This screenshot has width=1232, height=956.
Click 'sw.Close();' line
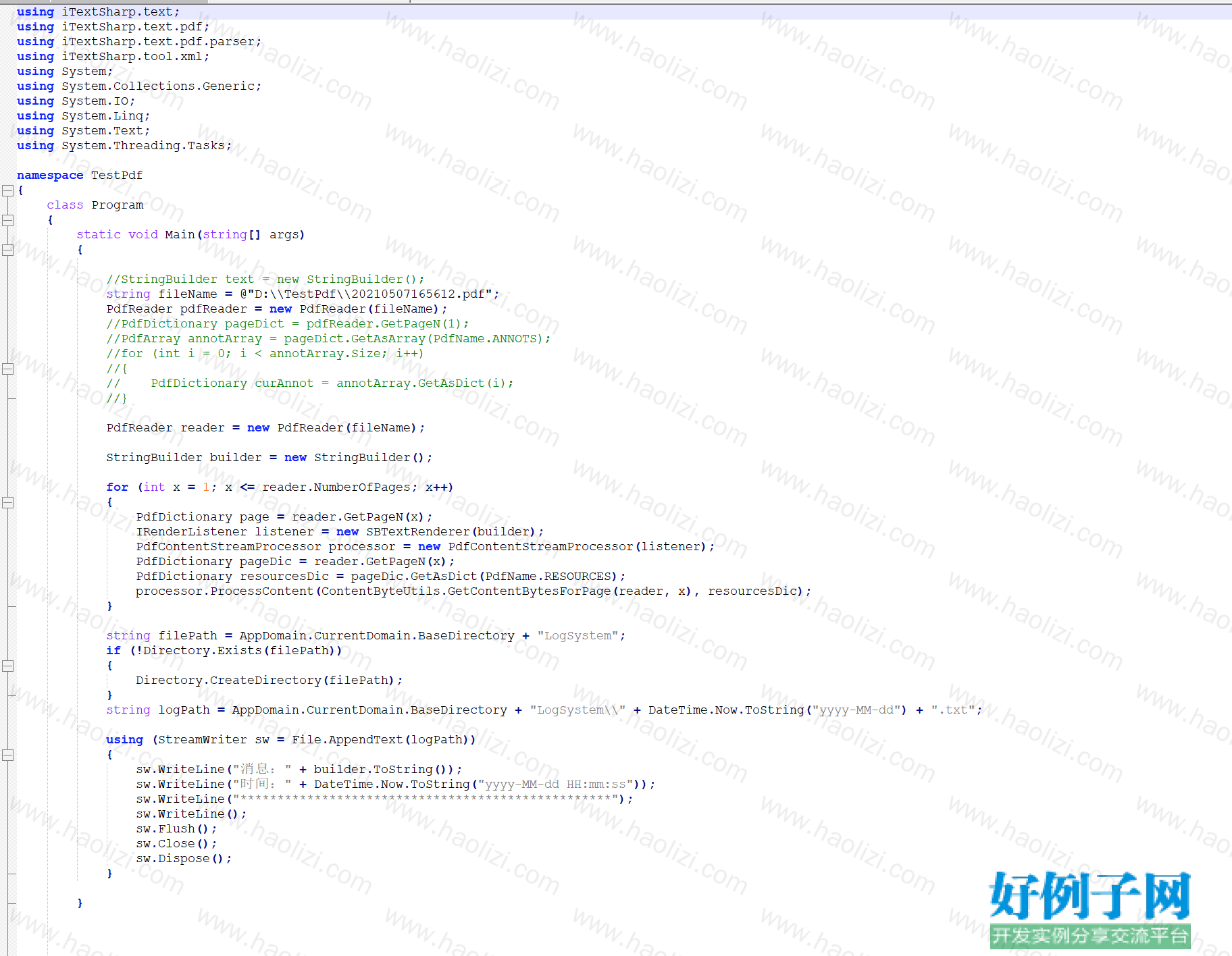point(176,844)
